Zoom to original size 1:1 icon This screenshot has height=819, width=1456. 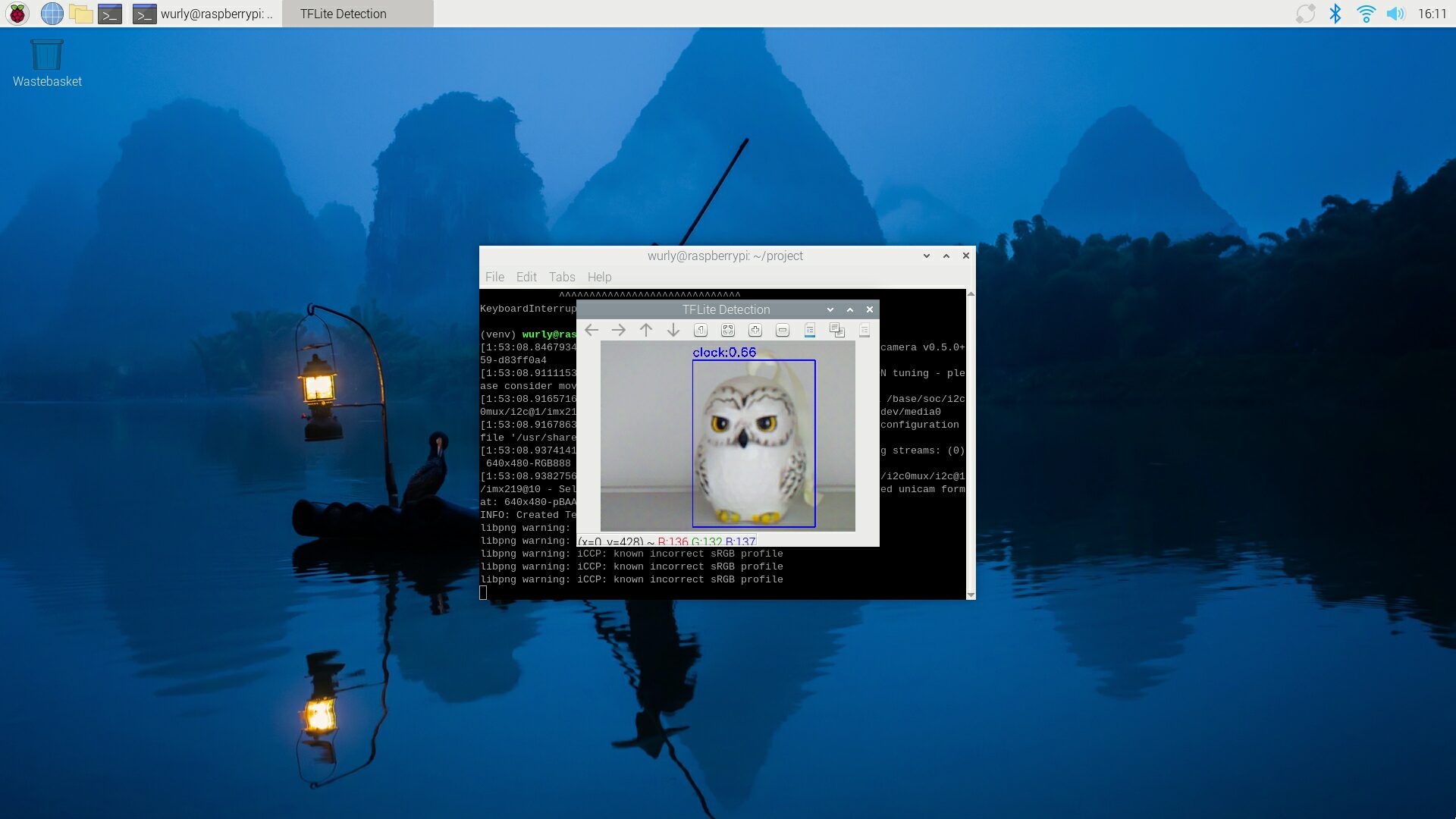(x=701, y=330)
